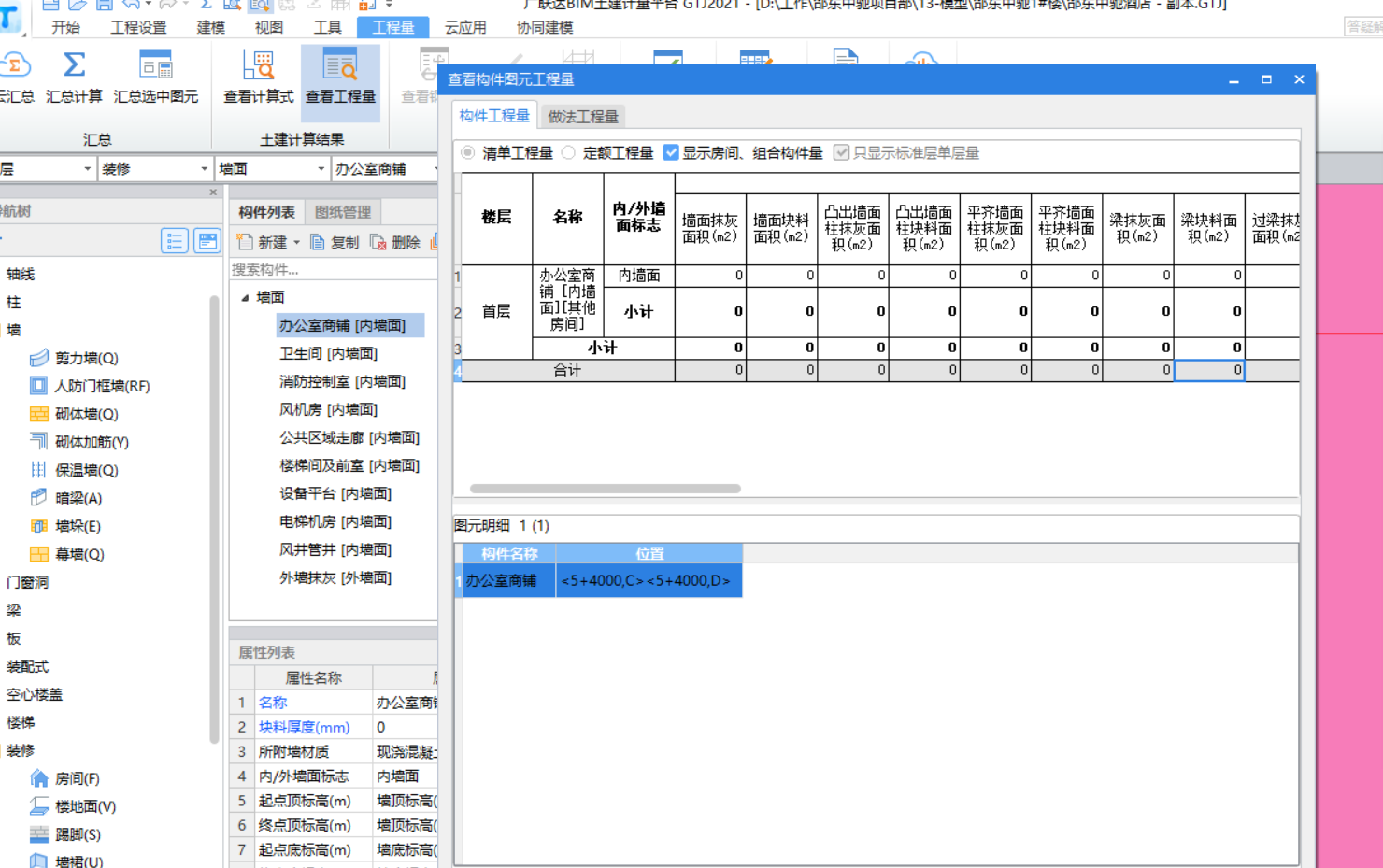Open the 工程设置 ribbon tab
Viewport: 1383px width, 868px height.
(138, 27)
